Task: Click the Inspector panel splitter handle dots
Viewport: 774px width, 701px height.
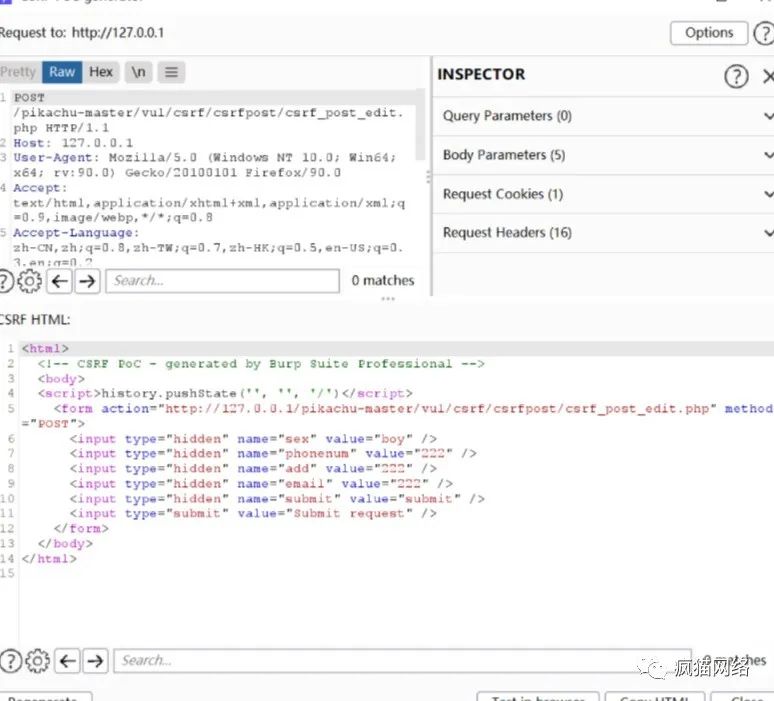Action: click(428, 177)
